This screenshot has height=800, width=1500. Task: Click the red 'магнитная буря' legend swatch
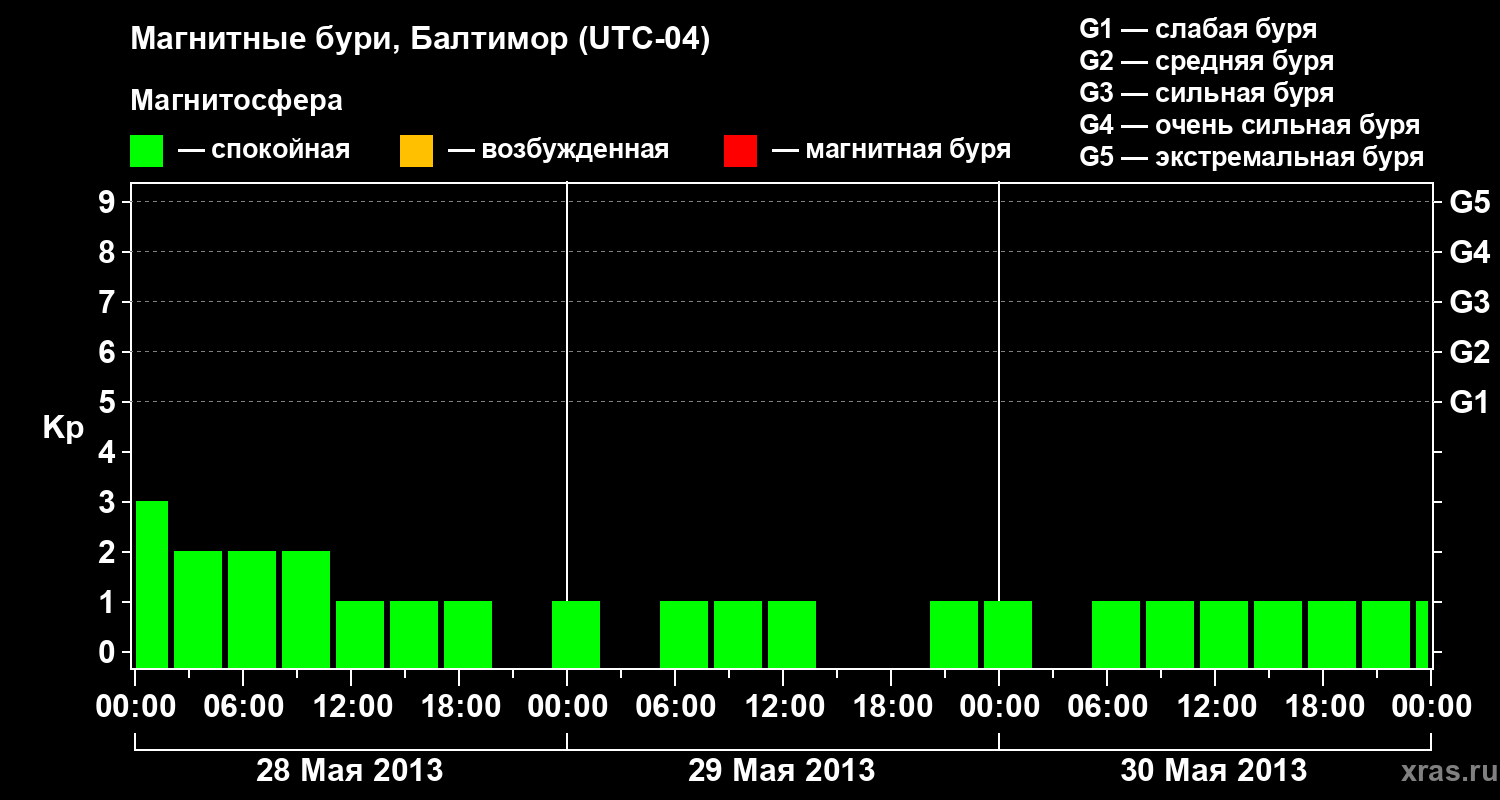[740, 151]
